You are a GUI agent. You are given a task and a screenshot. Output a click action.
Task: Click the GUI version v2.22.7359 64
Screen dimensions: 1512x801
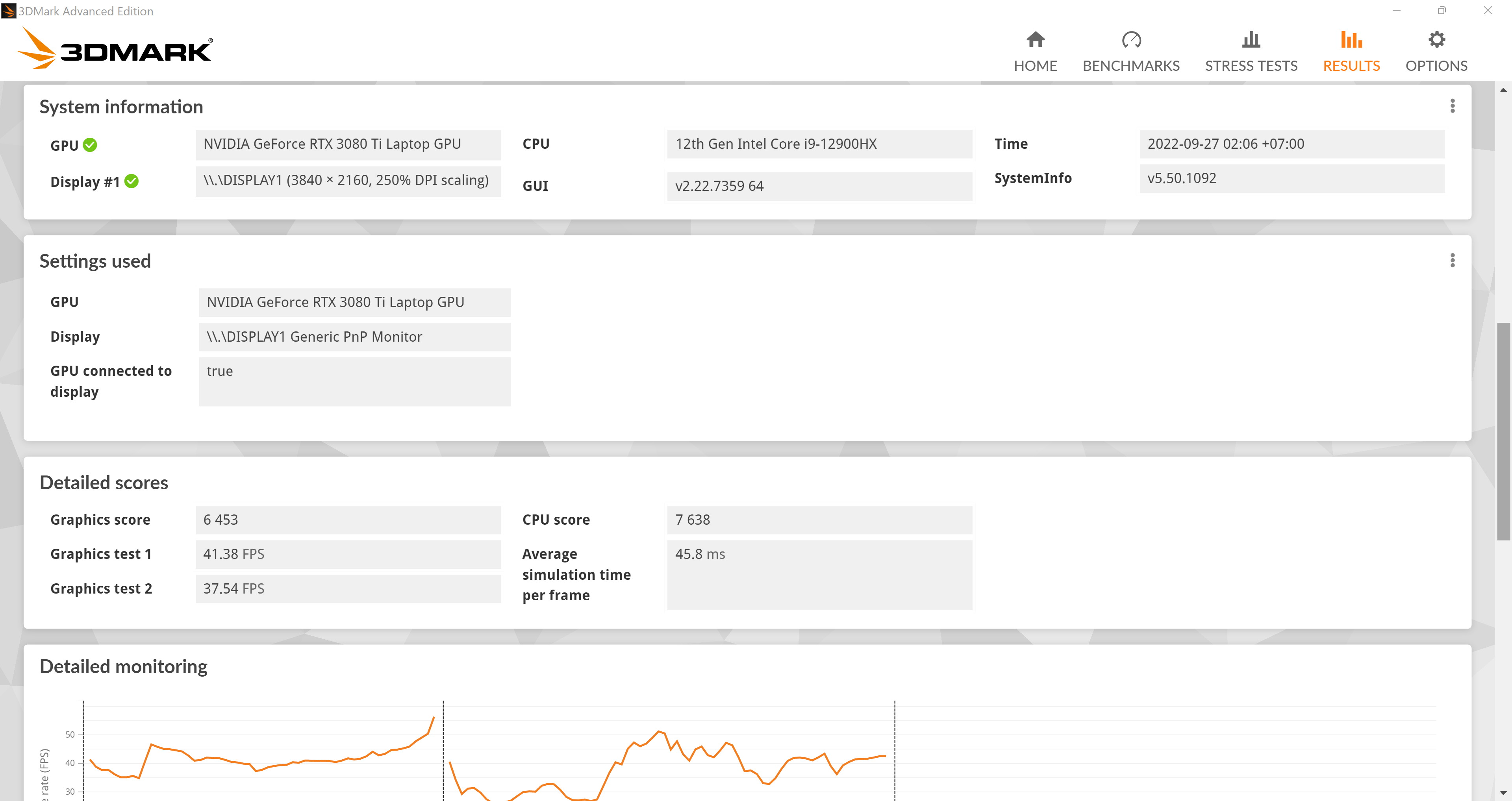(x=819, y=186)
